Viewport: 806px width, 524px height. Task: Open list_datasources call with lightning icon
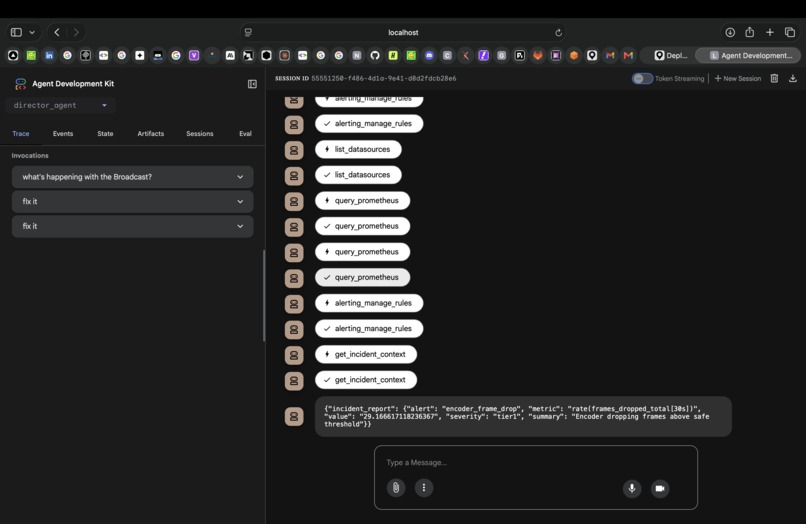pyautogui.click(x=358, y=149)
